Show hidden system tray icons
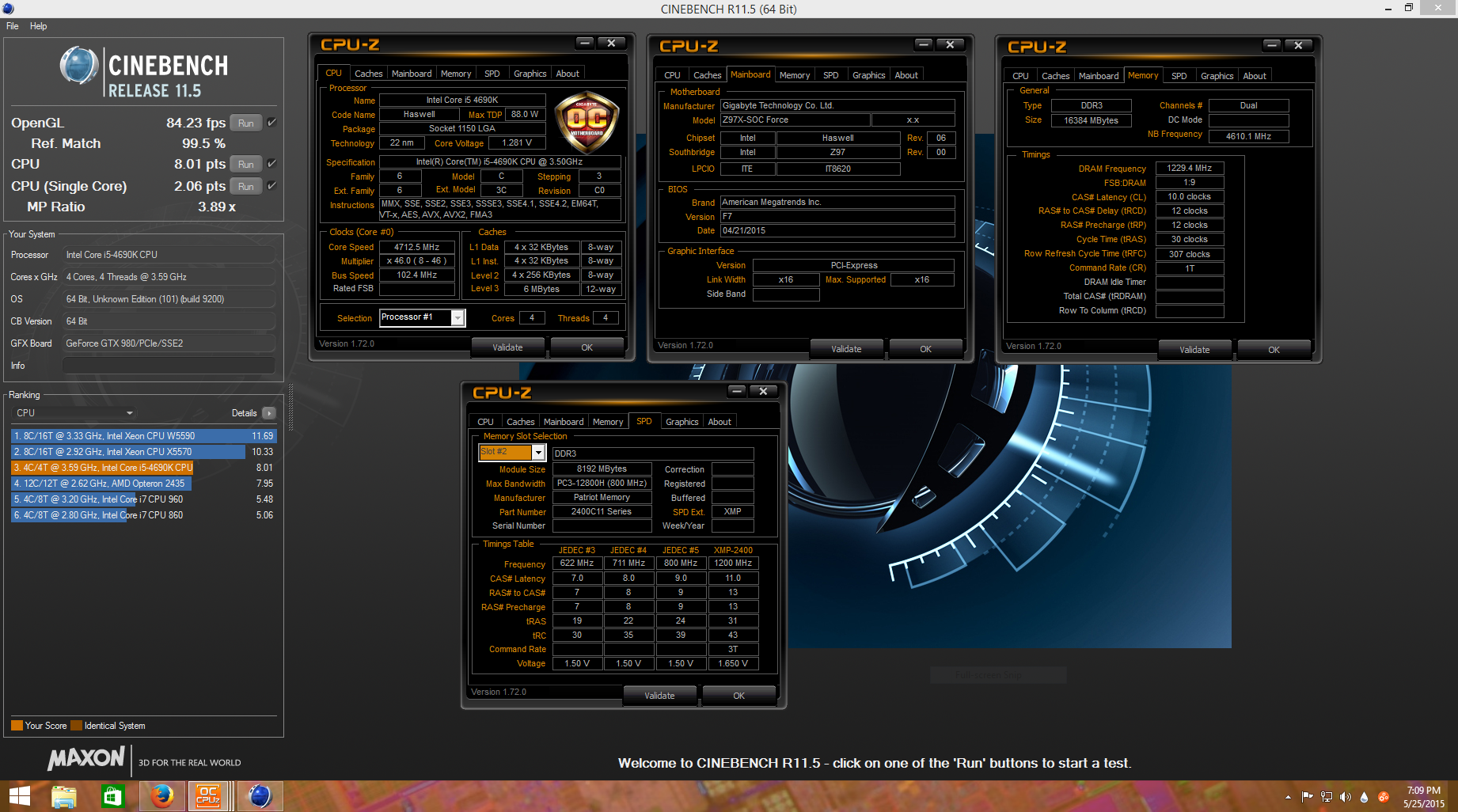The image size is (1458, 812). [x=1288, y=797]
